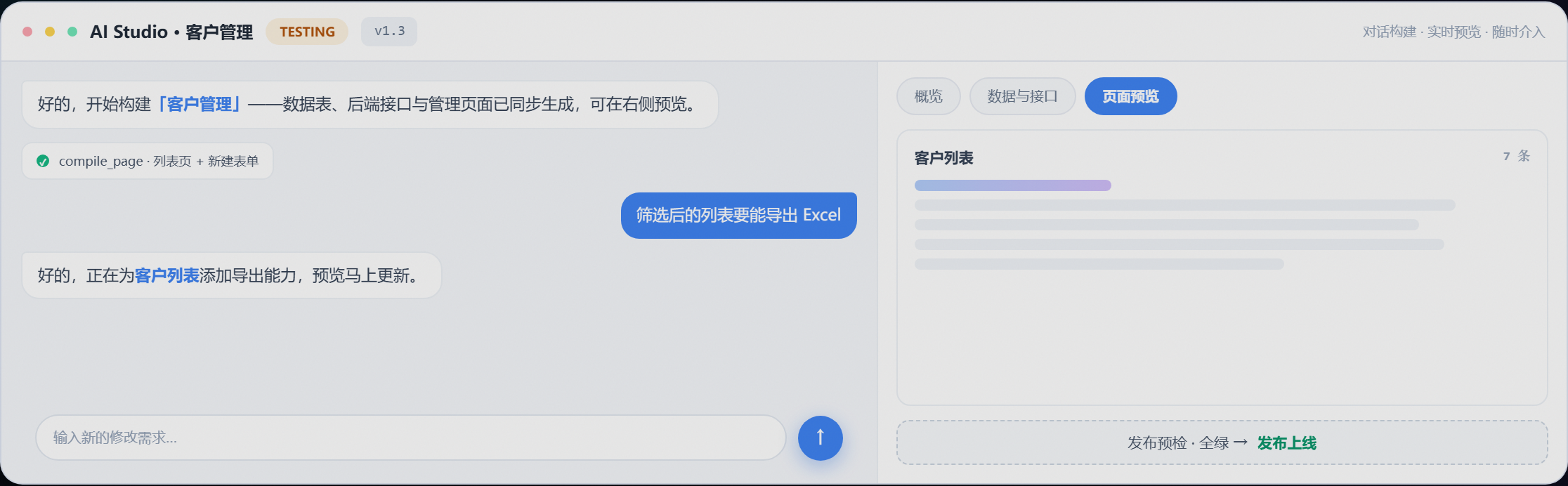Click the TESTING status badge
1568x486 pixels.
coord(307,32)
